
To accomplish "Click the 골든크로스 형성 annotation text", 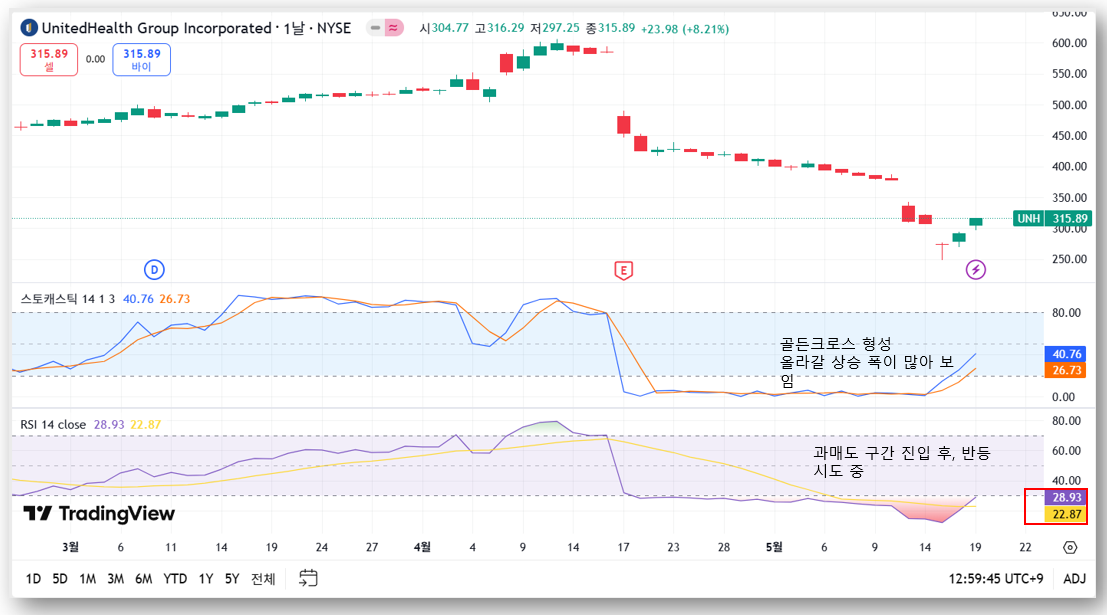I will click(836, 344).
